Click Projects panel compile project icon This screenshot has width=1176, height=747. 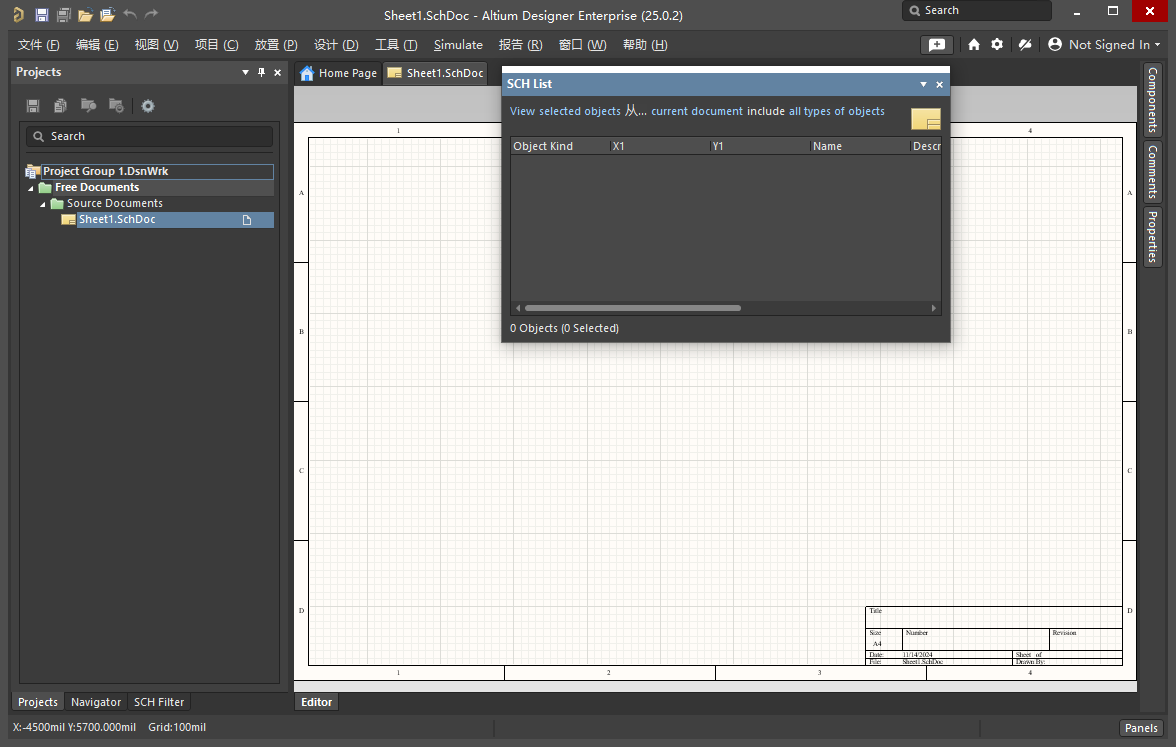(x=88, y=106)
